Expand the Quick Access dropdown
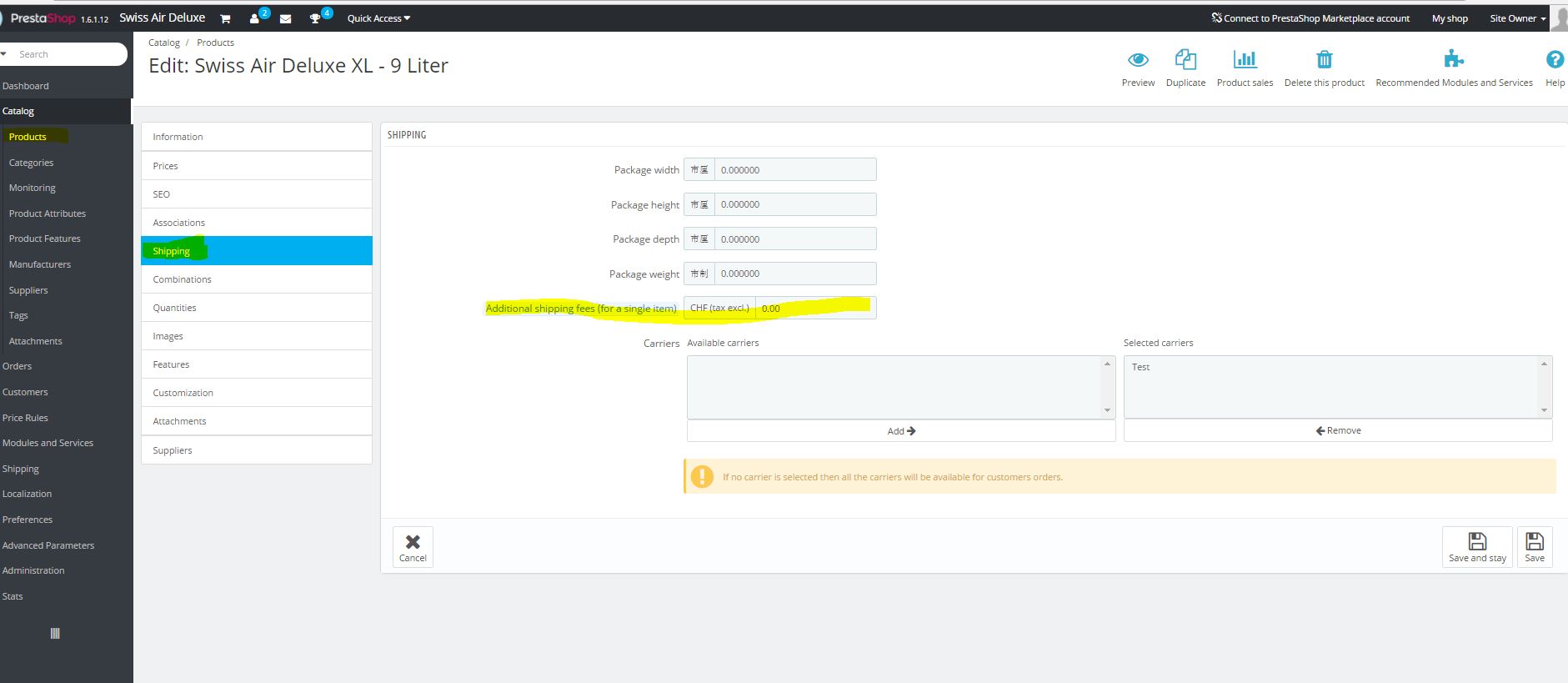 378,18
